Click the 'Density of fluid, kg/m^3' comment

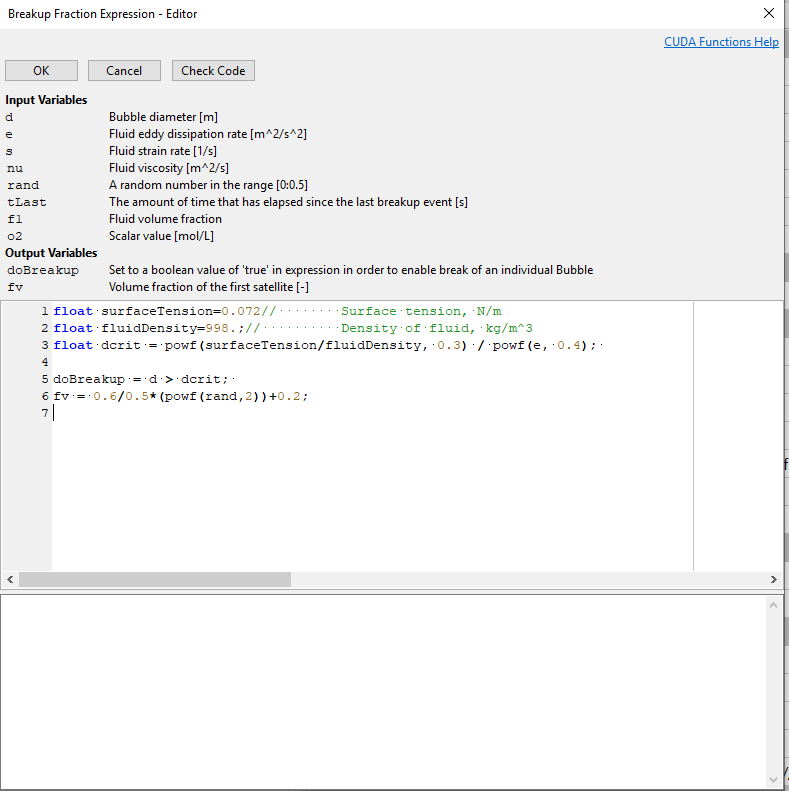pos(436,328)
